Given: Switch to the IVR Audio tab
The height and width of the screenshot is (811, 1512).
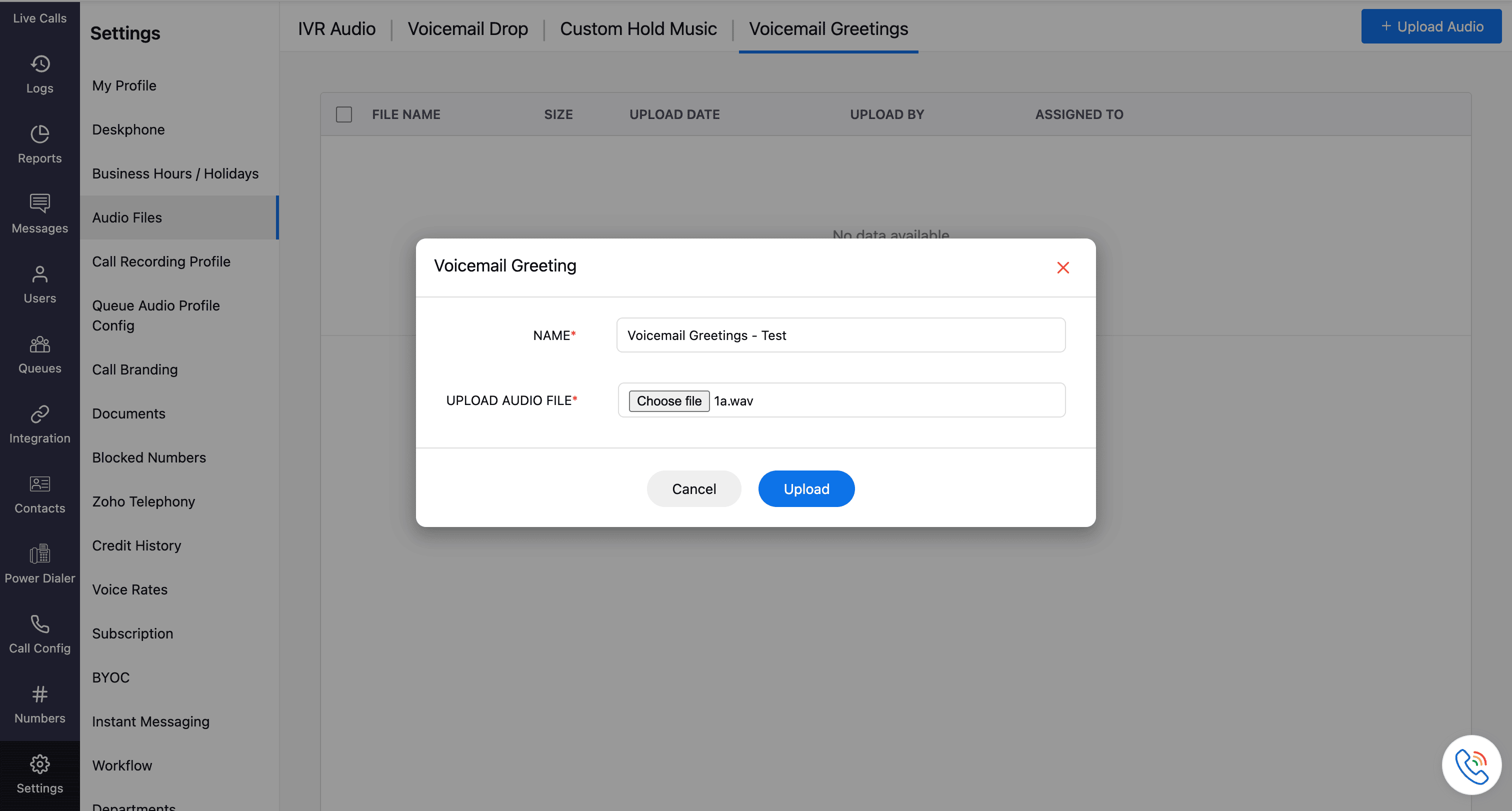Looking at the screenshot, I should (x=336, y=29).
